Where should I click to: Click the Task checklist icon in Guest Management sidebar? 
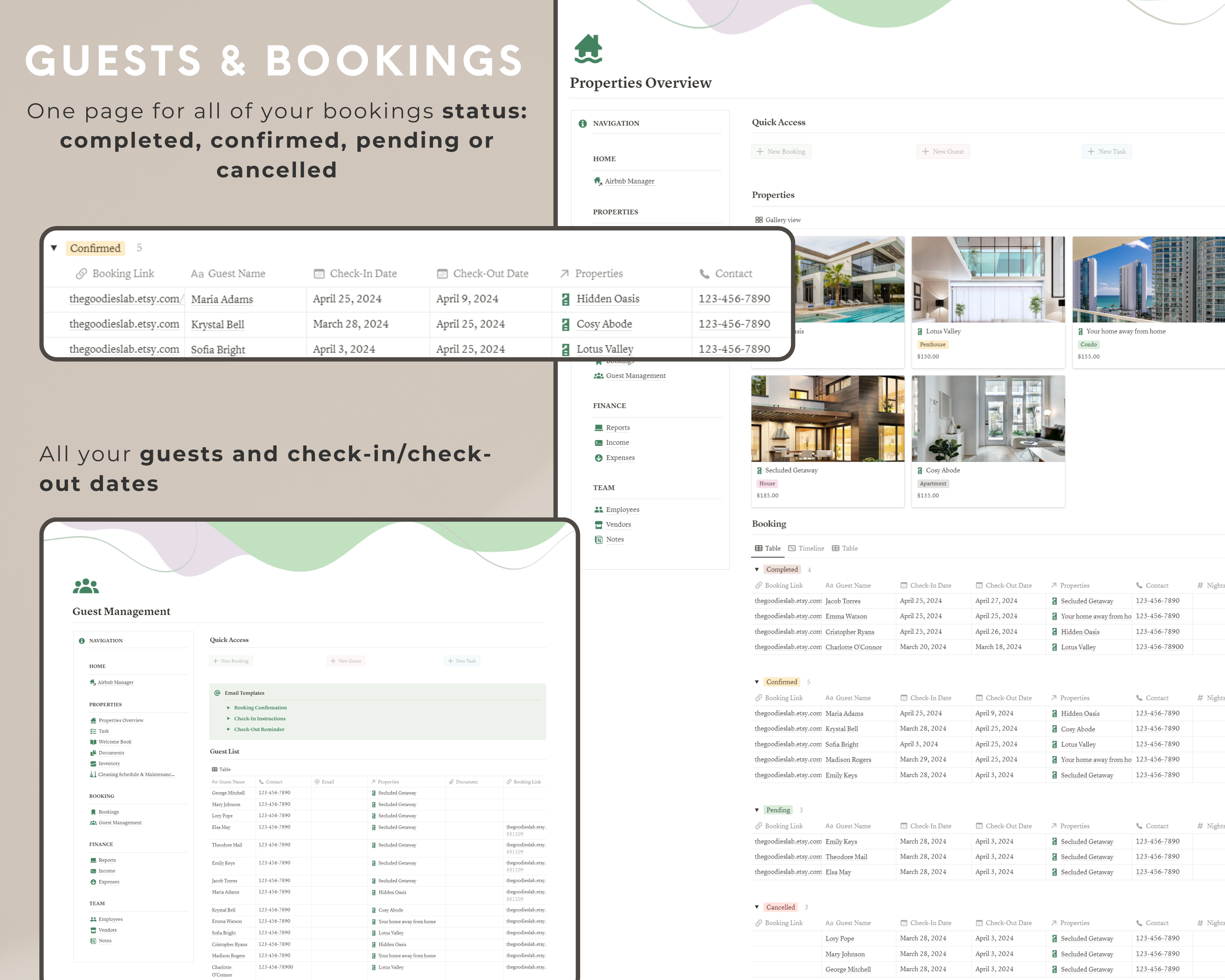(93, 731)
